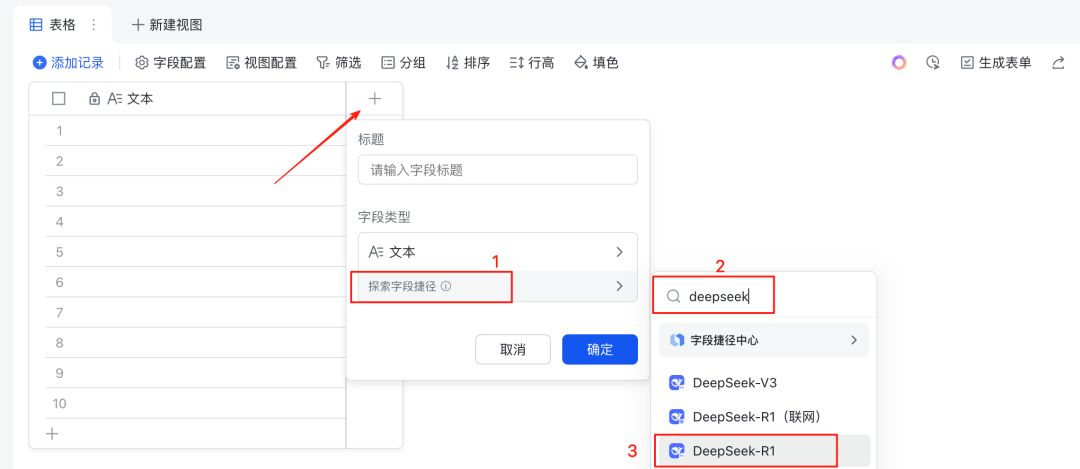Click the highlighted DeepSeek-R1 whale icon
The image size is (1080, 469).
[677, 451]
